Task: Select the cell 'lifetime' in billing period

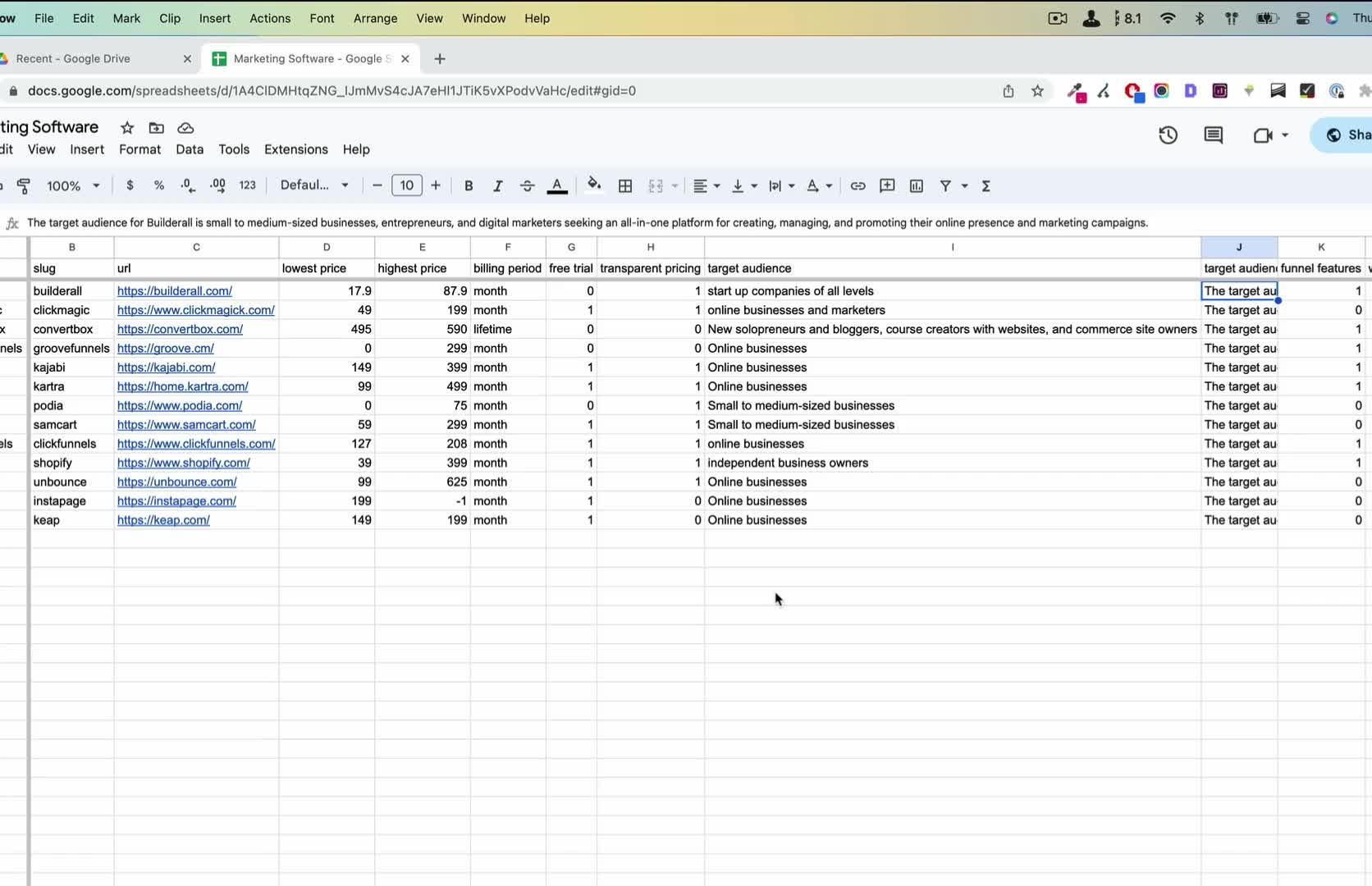Action: pyautogui.click(x=508, y=329)
